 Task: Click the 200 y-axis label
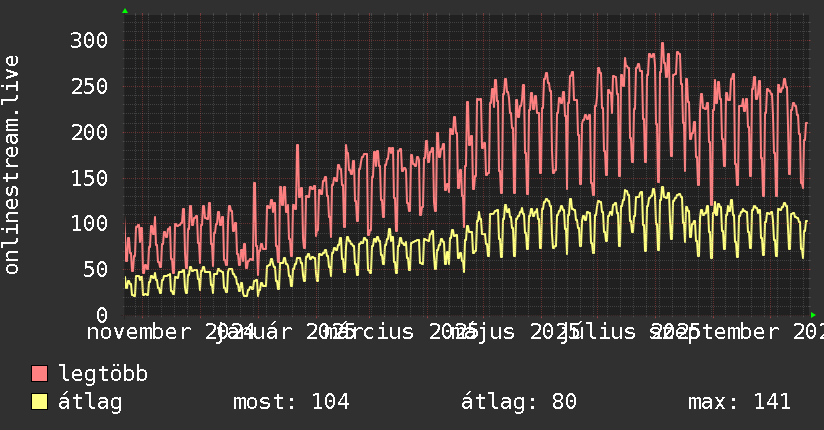coord(89,132)
